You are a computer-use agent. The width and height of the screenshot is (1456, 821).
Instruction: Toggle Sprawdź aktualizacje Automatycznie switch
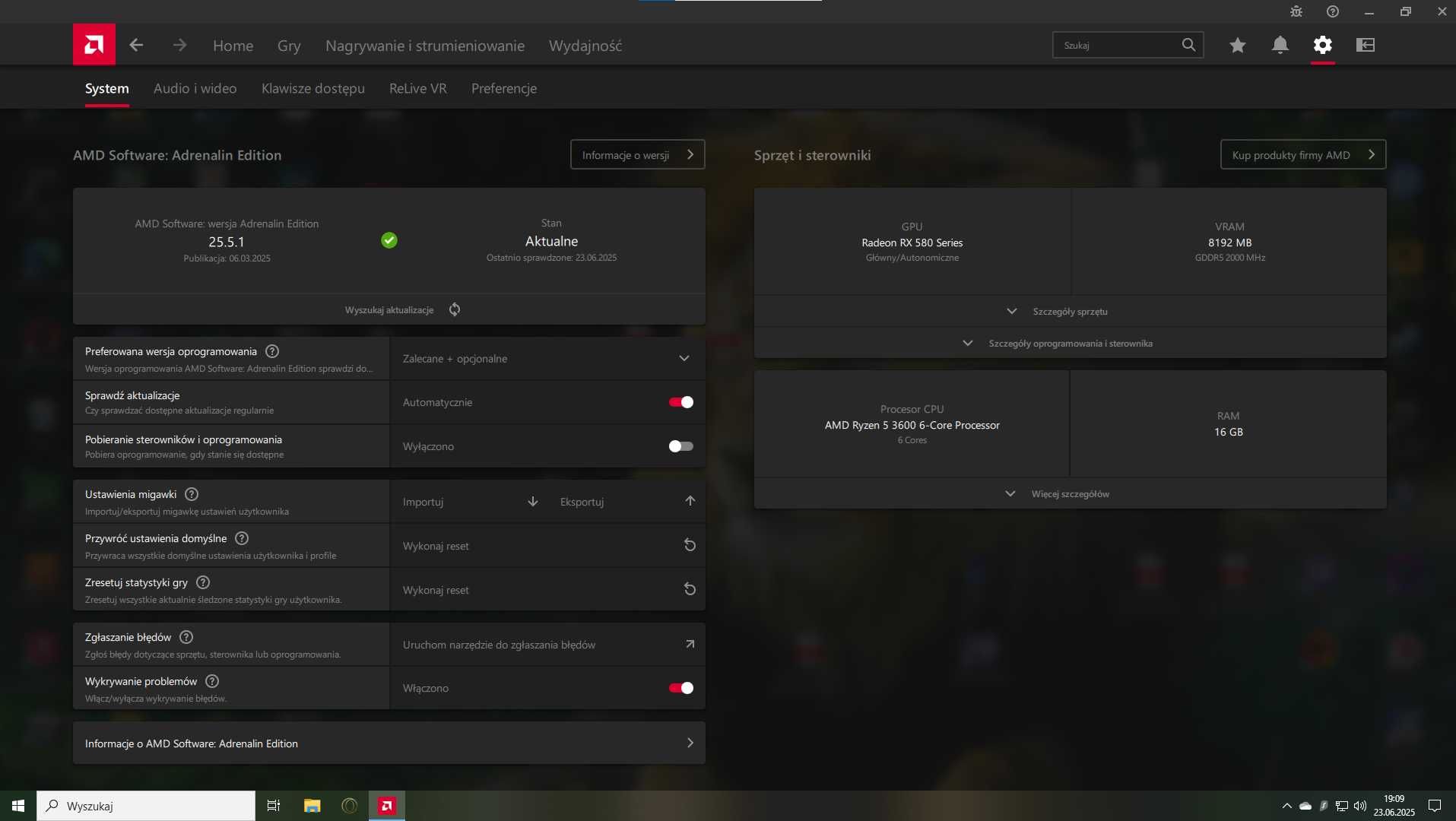pos(680,402)
